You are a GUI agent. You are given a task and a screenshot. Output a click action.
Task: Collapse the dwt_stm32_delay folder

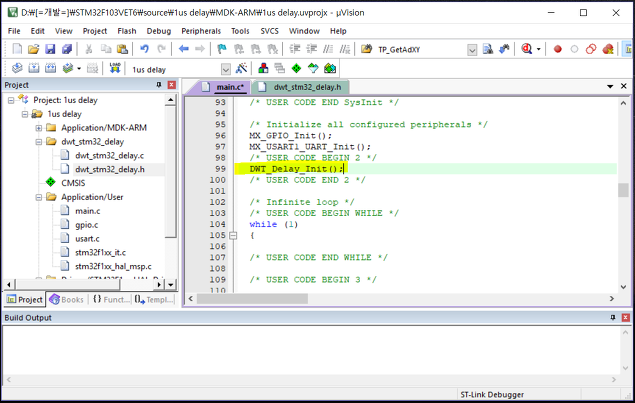click(x=38, y=142)
